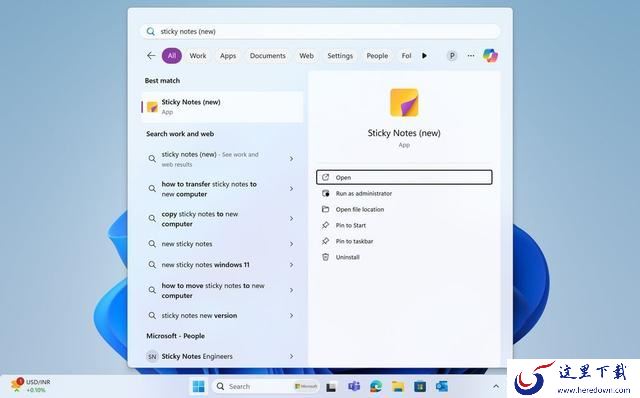Switch to the People filter tab
Image resolution: width=640 pixels, height=398 pixels.
[377, 56]
